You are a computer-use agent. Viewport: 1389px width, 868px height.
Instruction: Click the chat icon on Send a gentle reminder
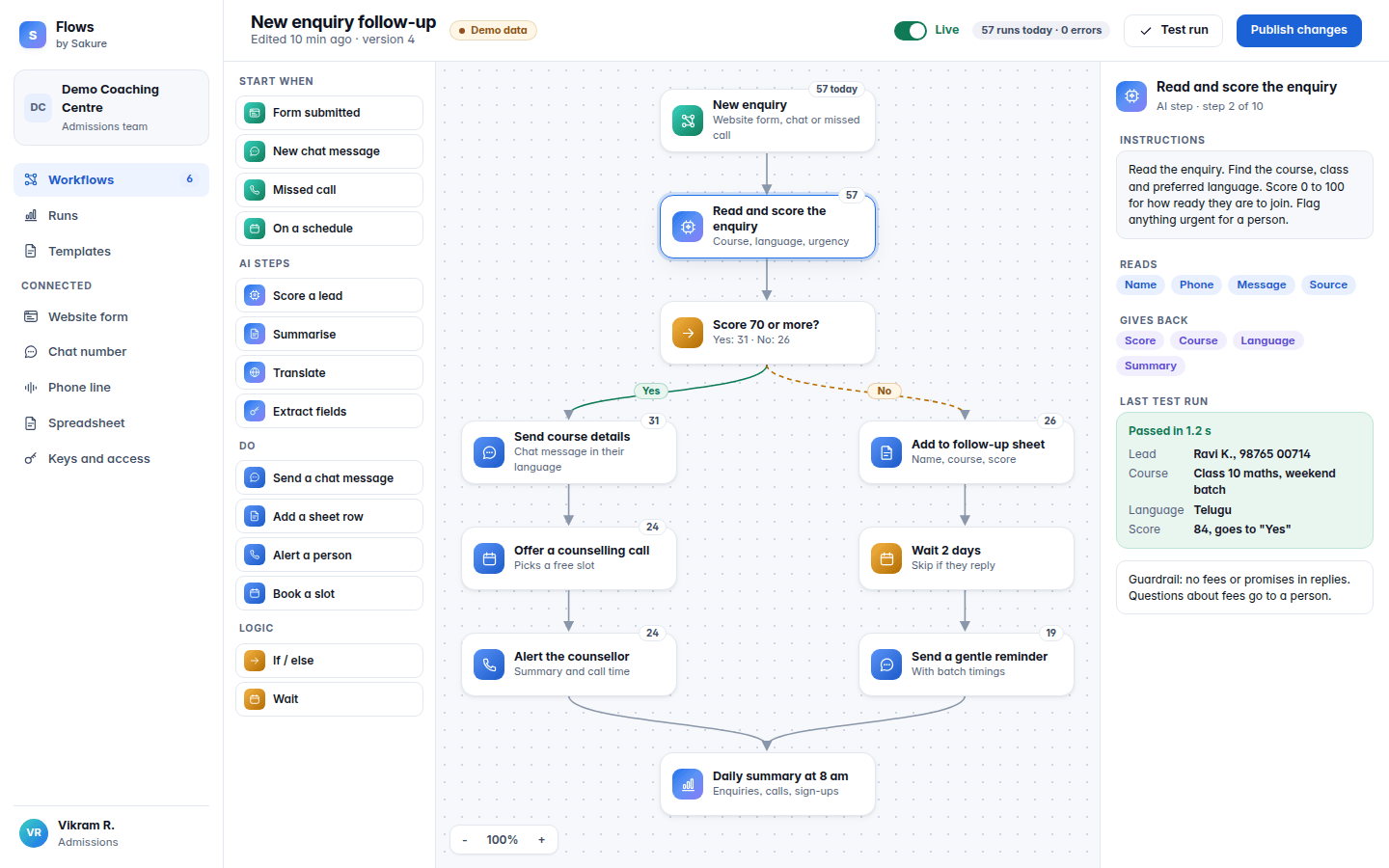click(886, 665)
